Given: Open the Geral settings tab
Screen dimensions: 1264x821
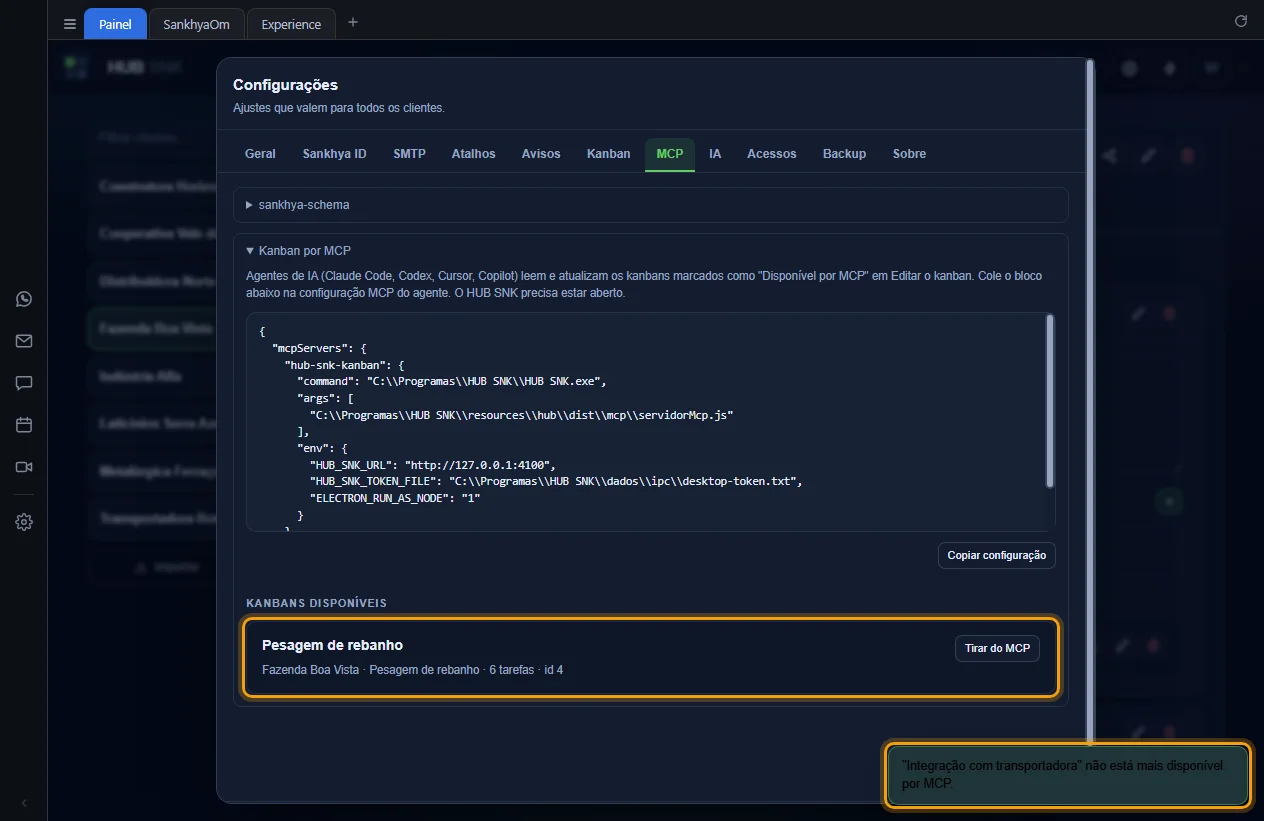Looking at the screenshot, I should [260, 154].
